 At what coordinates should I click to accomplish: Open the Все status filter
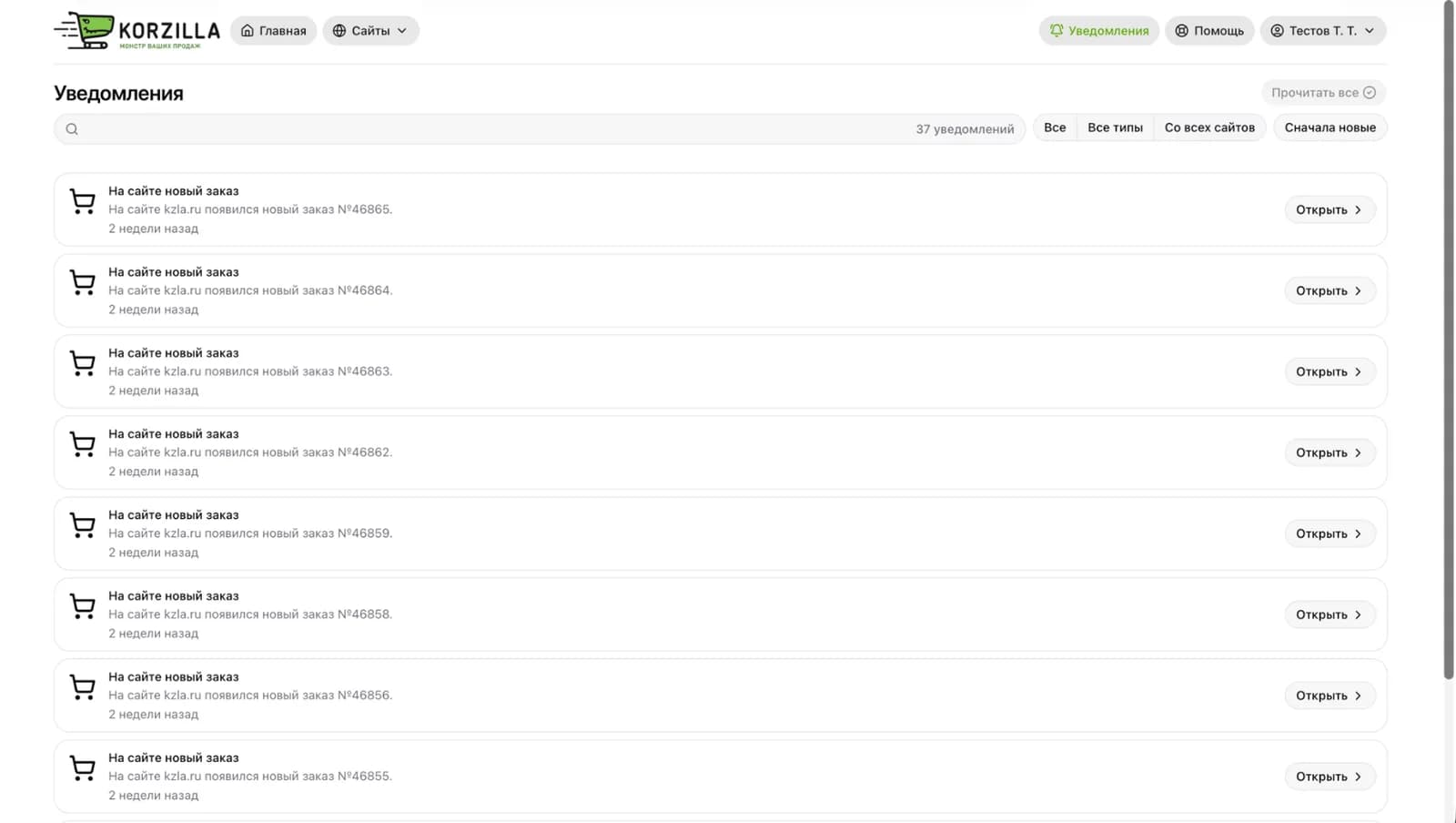[x=1055, y=127]
